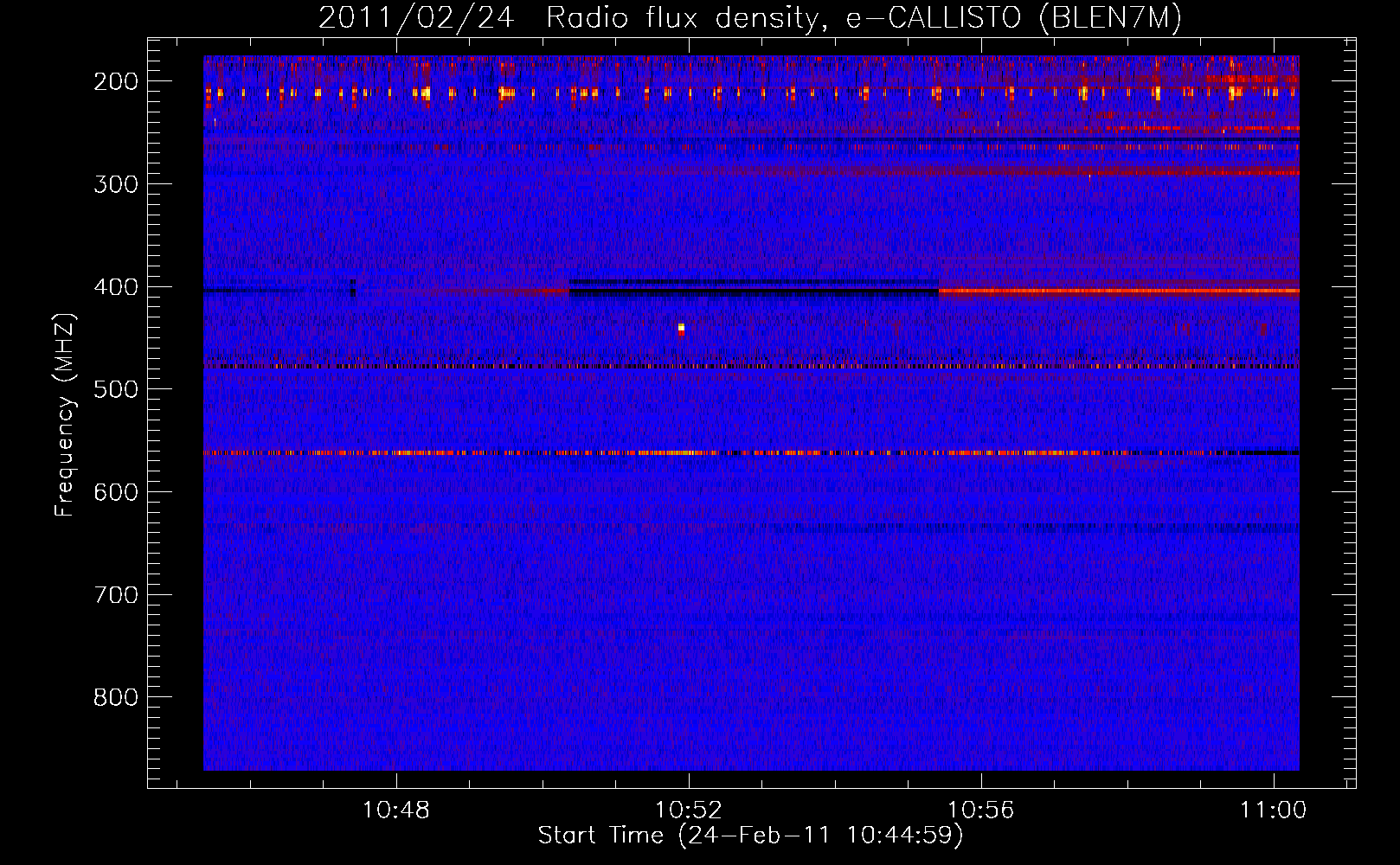Screen dimensions: 1400x865
Task: Click the 800 frequency tick label
Action: pyautogui.click(x=116, y=697)
